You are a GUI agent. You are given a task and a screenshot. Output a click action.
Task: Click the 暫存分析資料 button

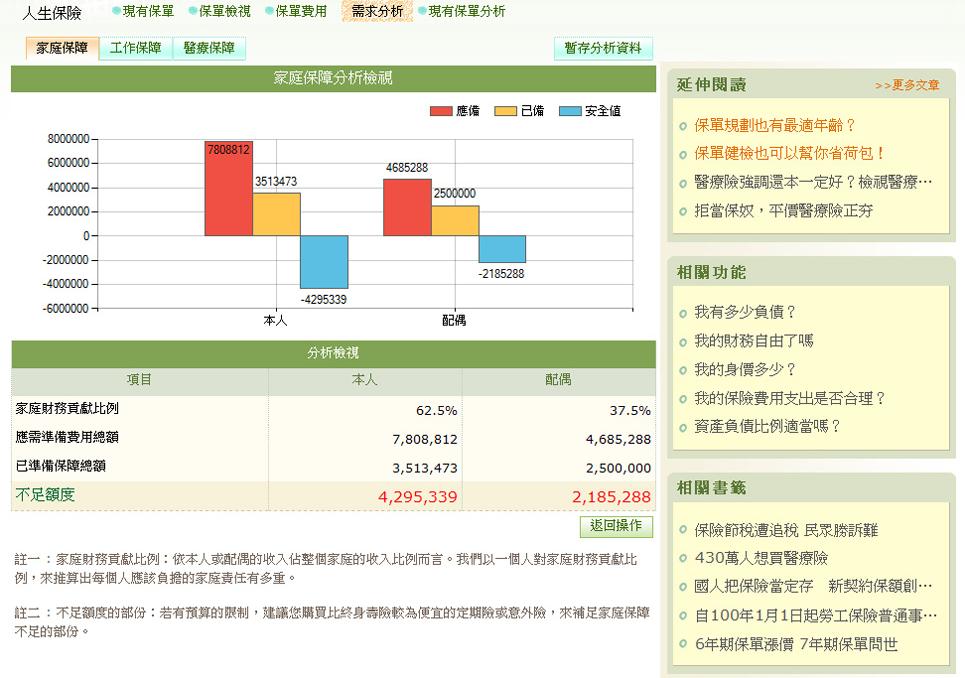pyautogui.click(x=603, y=48)
